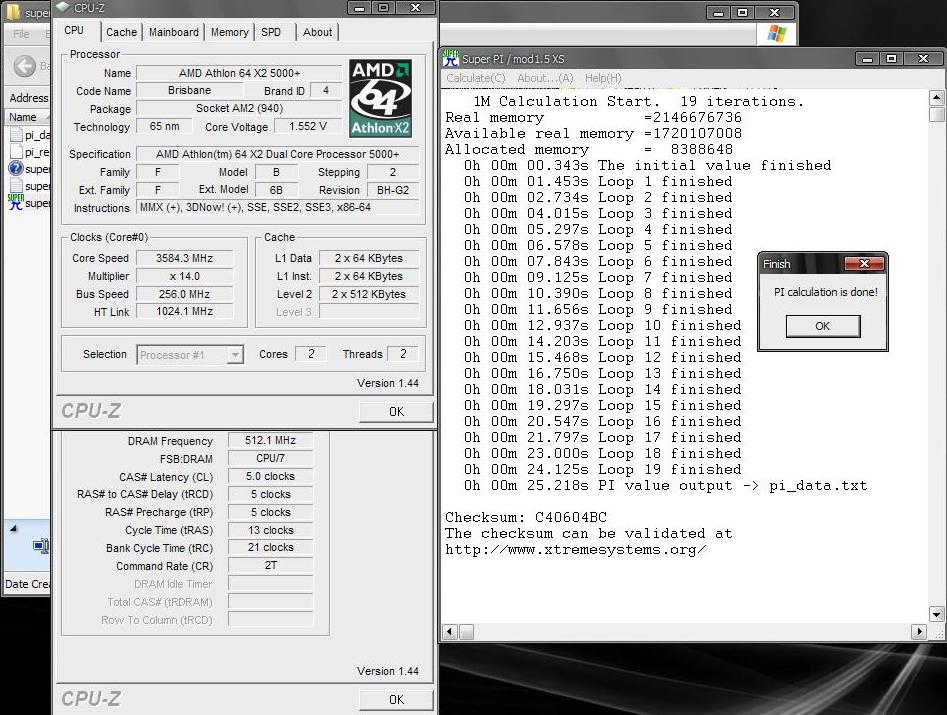Image resolution: width=947 pixels, height=715 pixels.
Task: Click the Loop 19 finished line
Action: coord(602,469)
